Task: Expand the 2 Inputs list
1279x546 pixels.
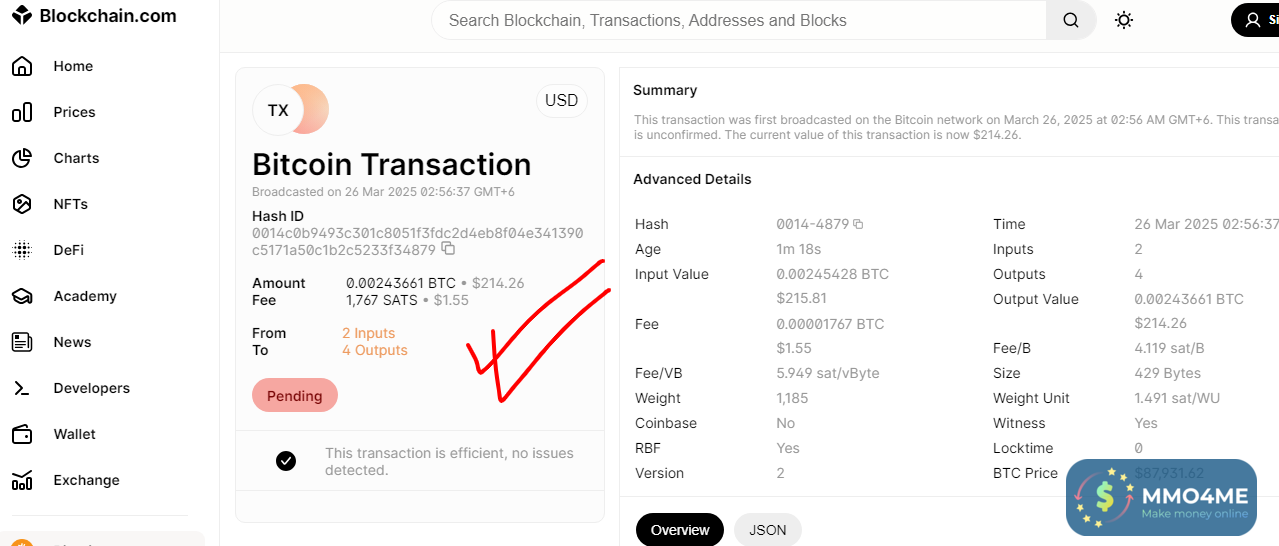Action: (368, 333)
